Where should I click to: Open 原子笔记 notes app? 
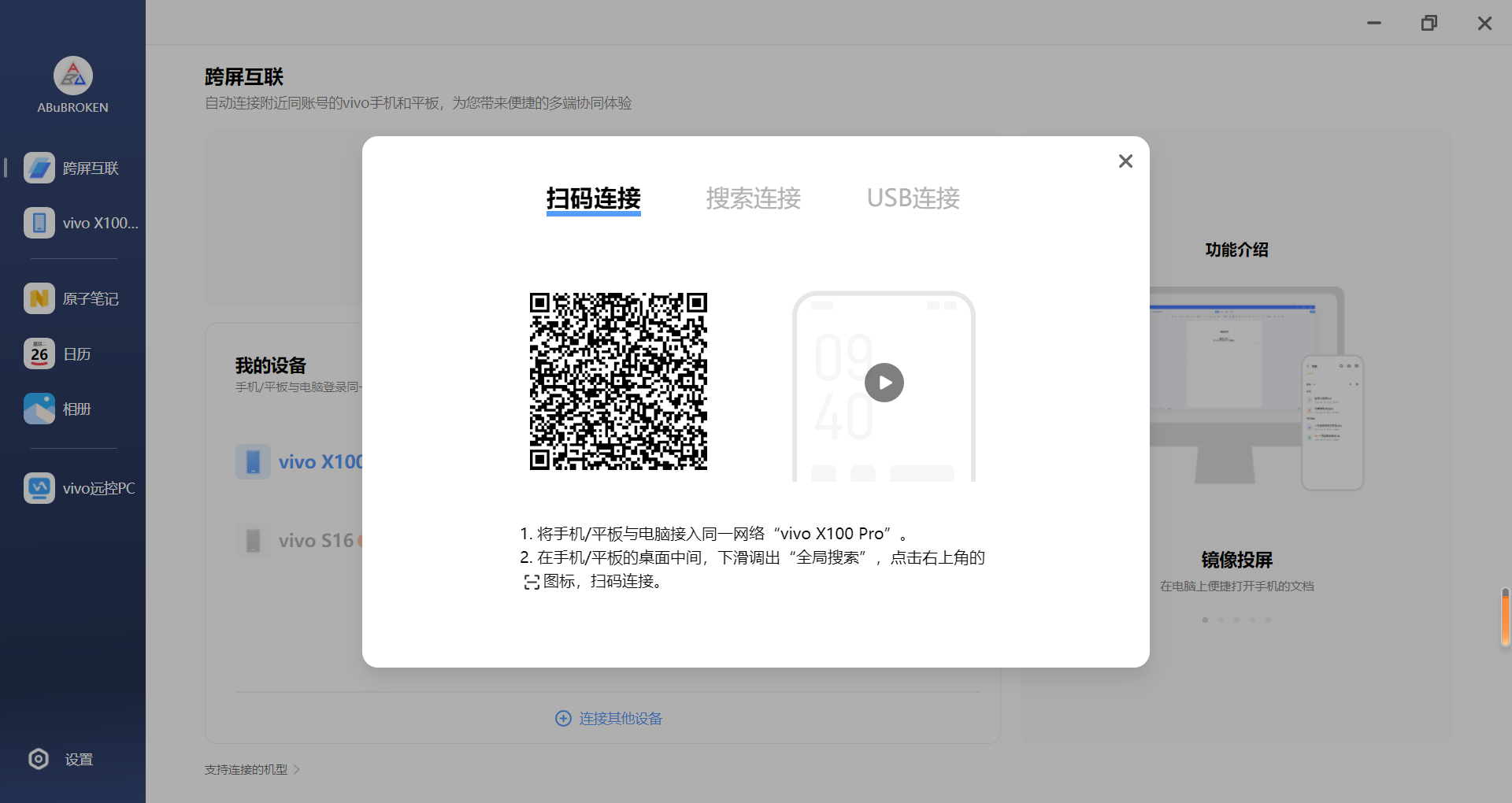coord(72,298)
